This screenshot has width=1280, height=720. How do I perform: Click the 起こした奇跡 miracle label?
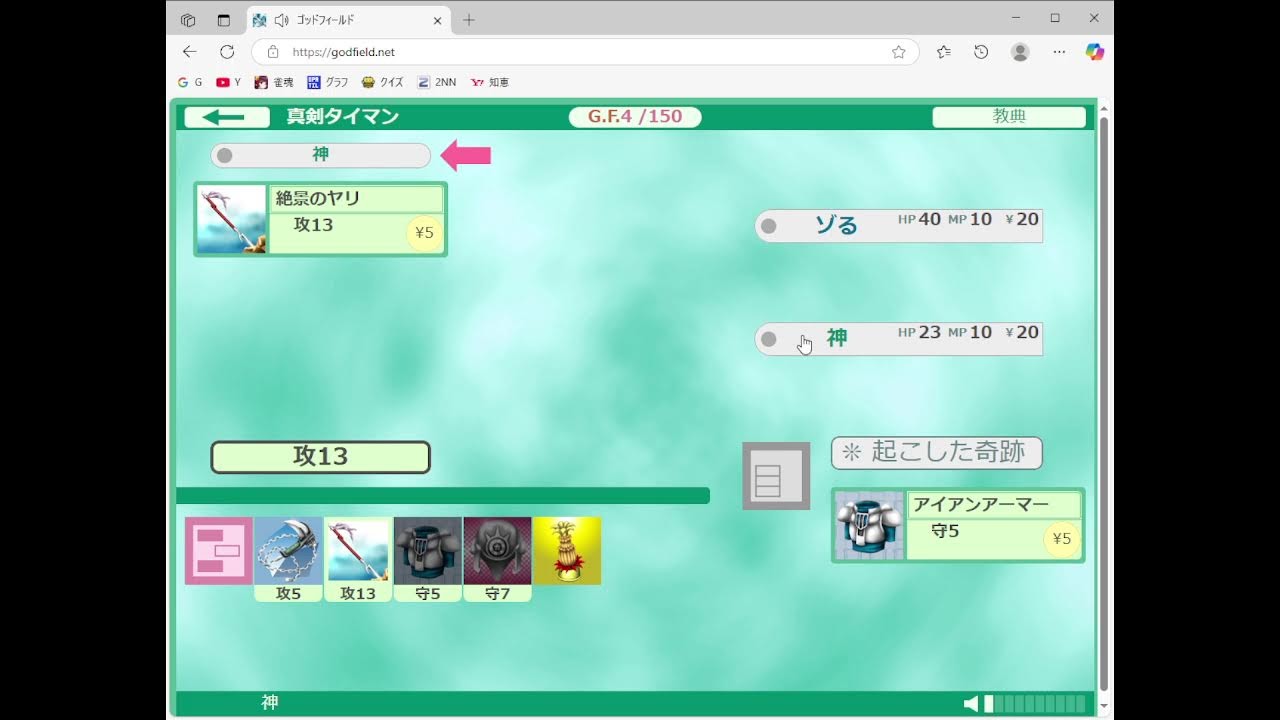pos(936,453)
